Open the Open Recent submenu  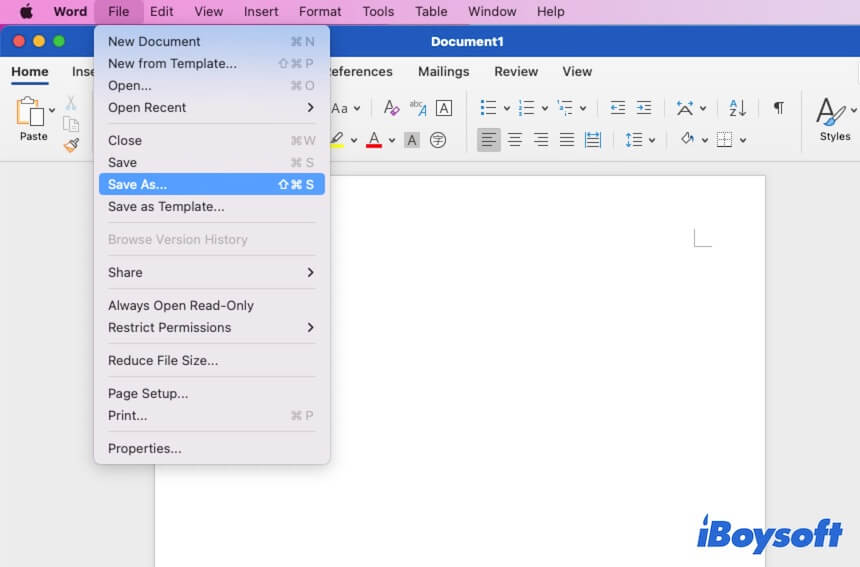pos(212,107)
